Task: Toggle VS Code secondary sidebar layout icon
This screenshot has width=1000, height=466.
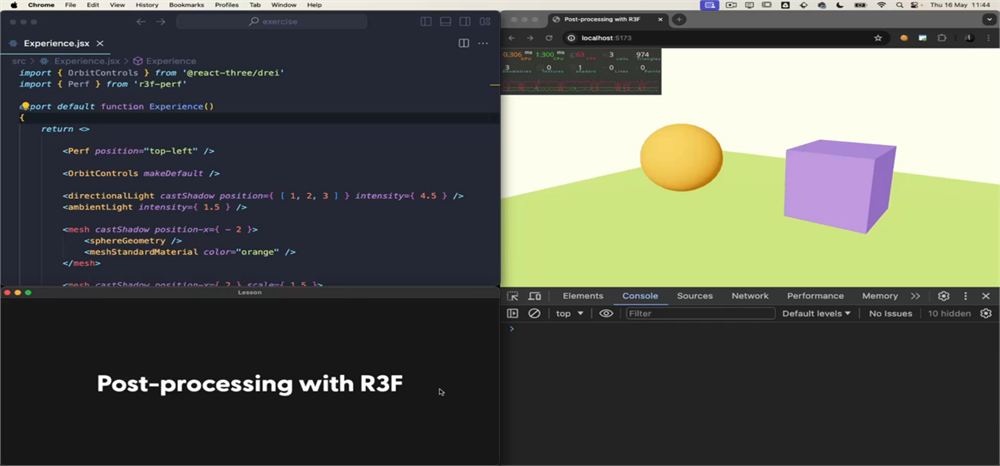Action: 465,22
